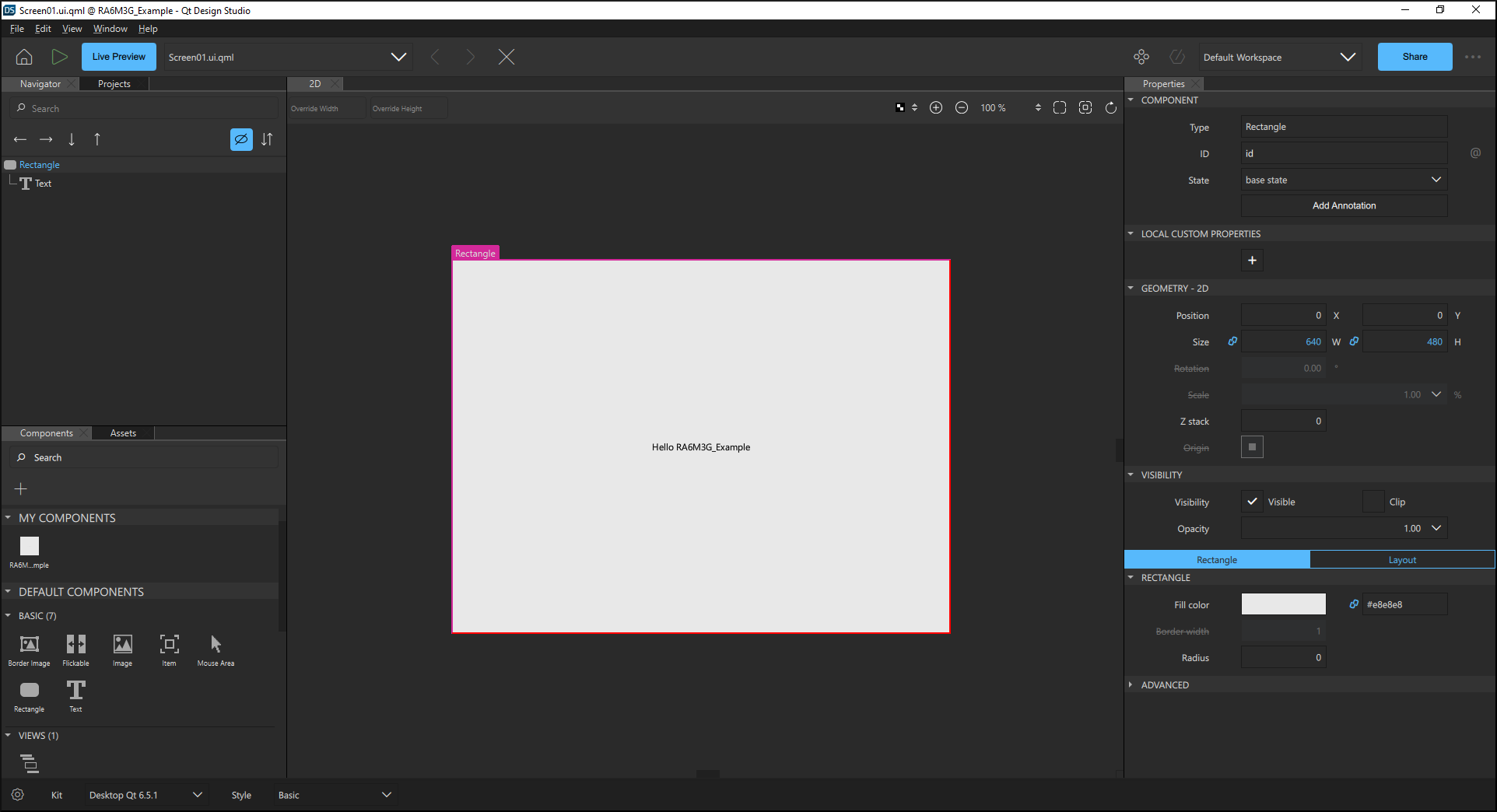
Task: Click the blue Share button
Action: click(1414, 57)
